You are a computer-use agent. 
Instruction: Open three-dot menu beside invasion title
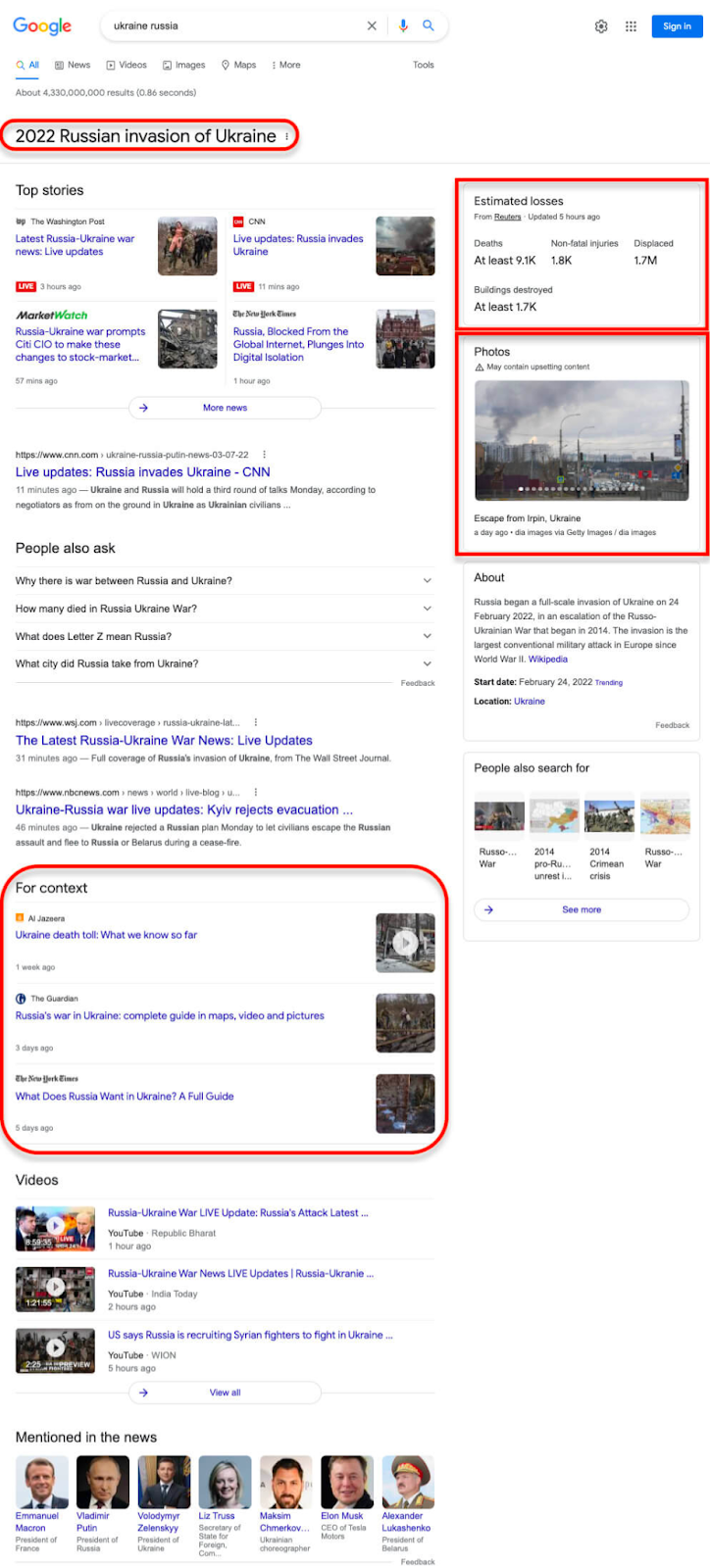[287, 136]
